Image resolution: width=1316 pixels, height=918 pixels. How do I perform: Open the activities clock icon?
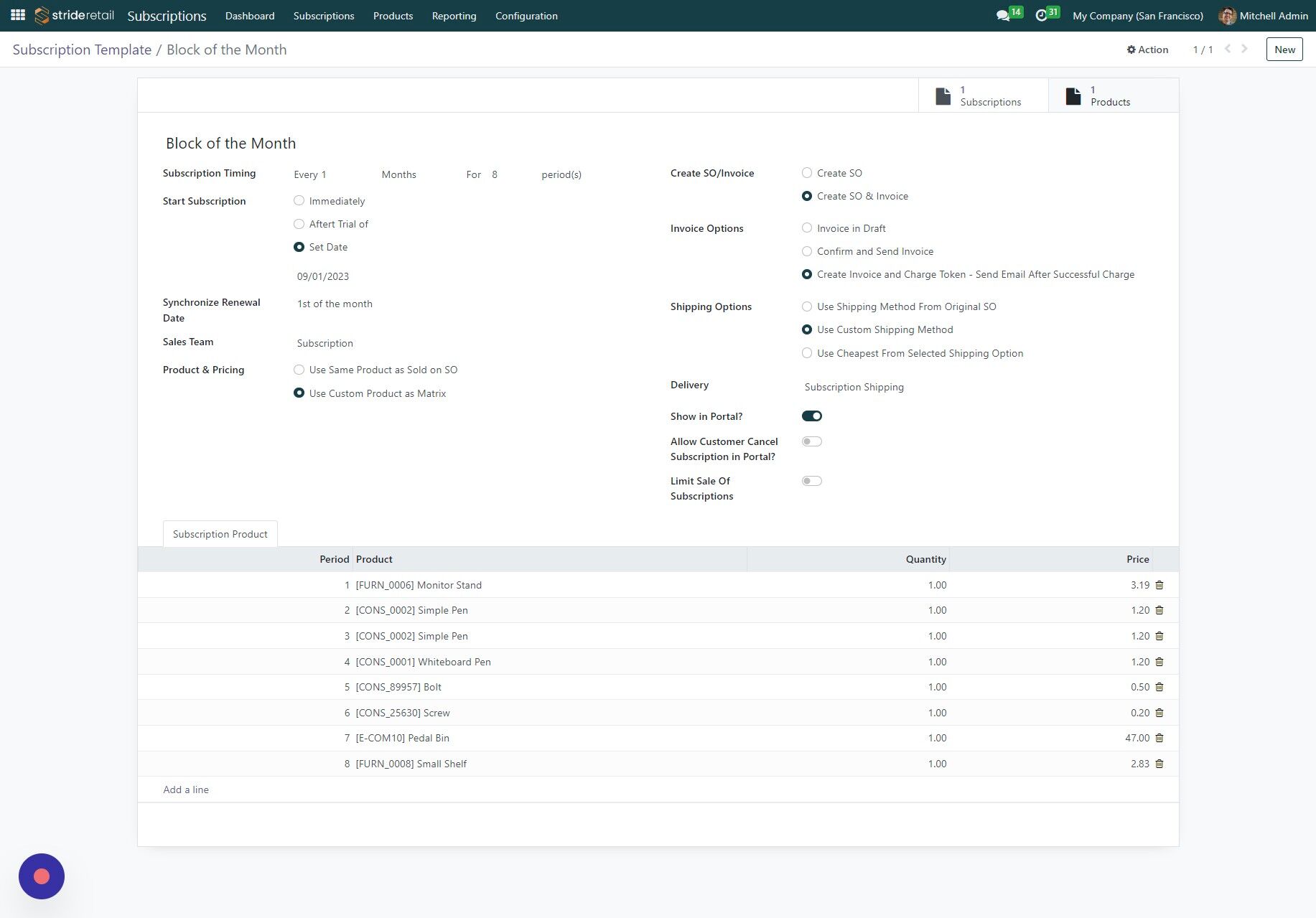point(1041,15)
